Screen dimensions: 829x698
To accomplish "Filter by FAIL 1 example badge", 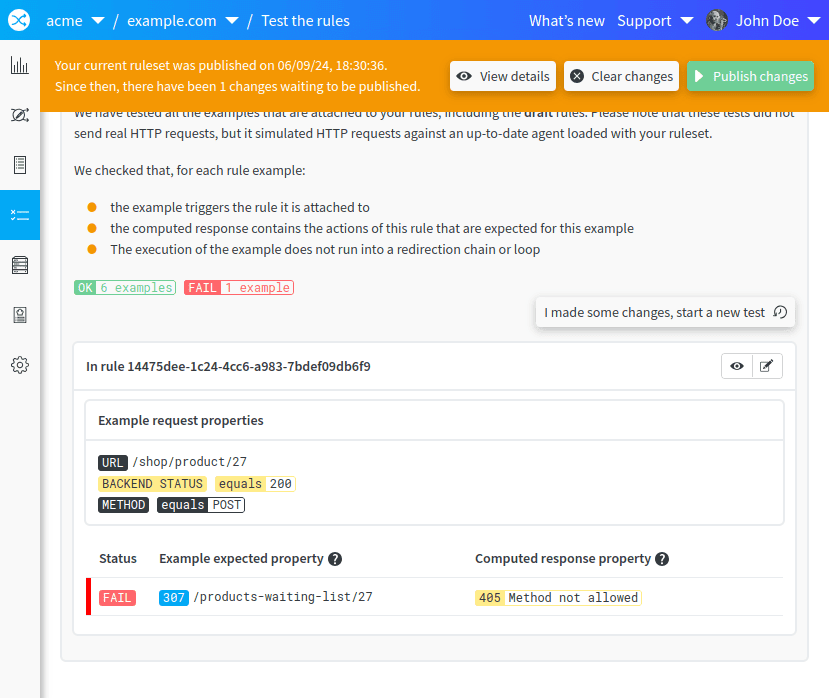I will point(239,288).
